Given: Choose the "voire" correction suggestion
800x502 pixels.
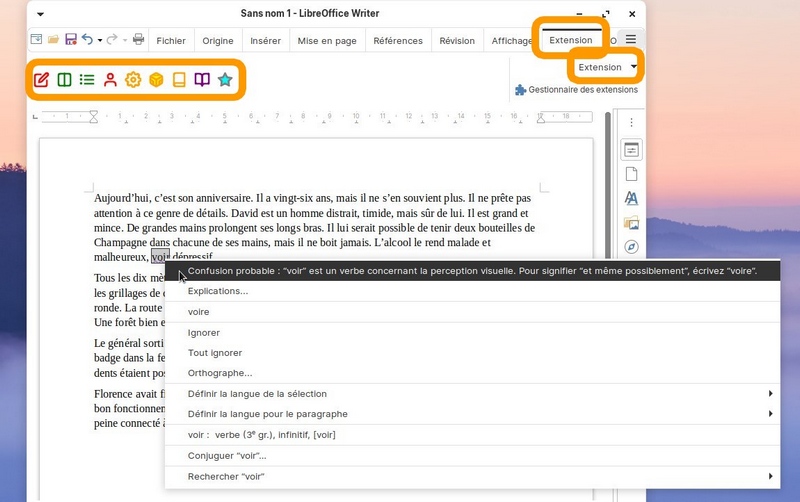Looking at the screenshot, I should click(x=199, y=312).
